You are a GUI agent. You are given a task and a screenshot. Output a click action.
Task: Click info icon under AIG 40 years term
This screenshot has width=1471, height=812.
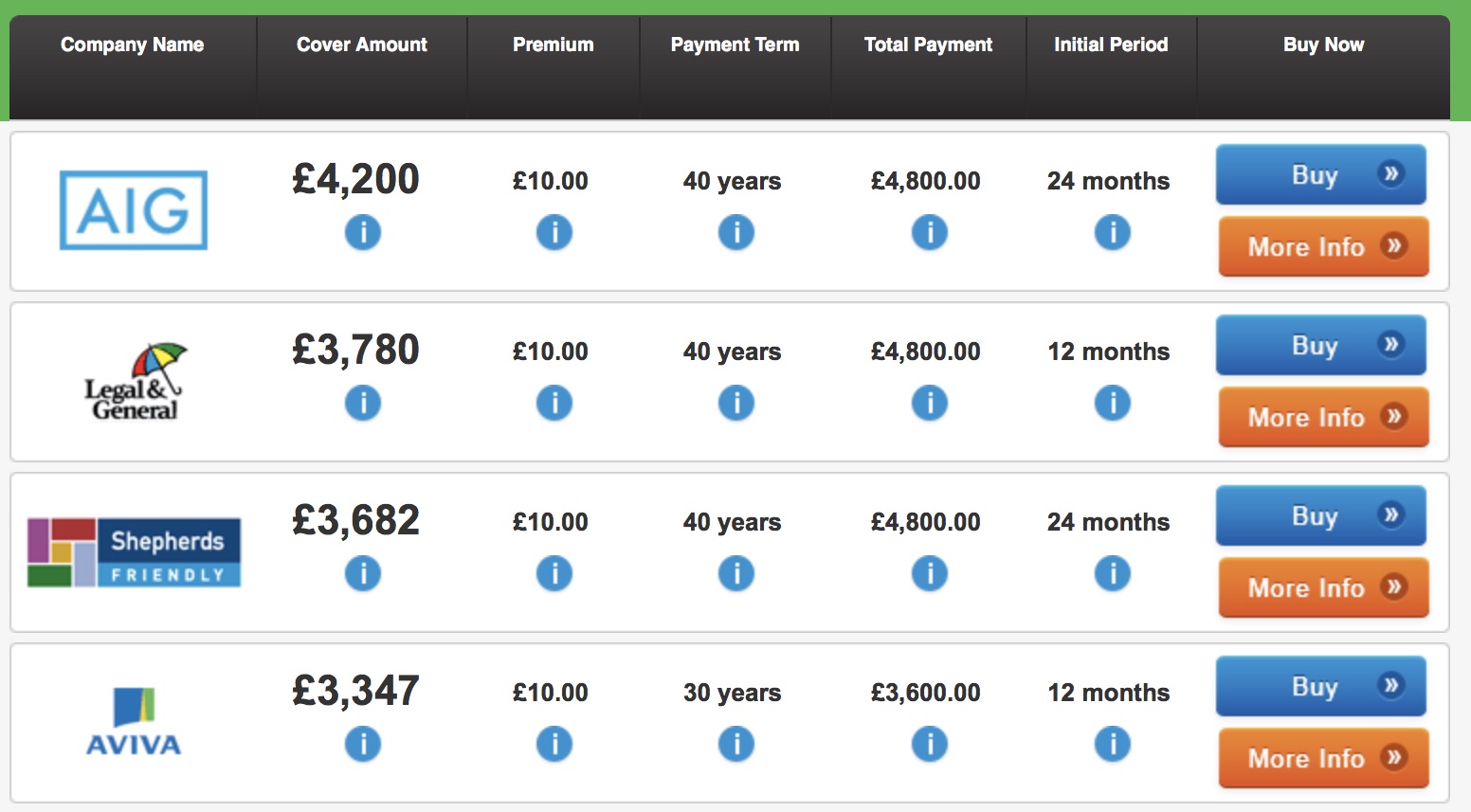[x=735, y=232]
